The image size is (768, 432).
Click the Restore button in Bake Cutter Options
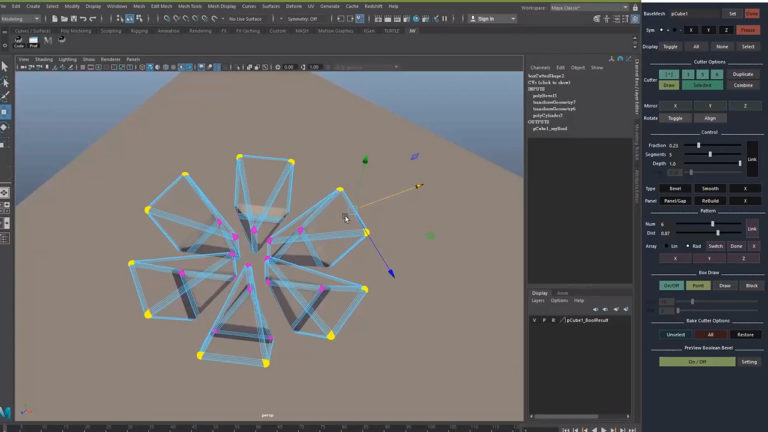745,334
